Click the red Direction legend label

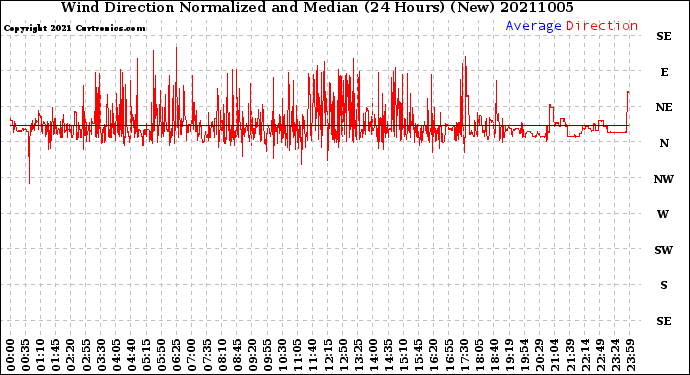tap(602, 26)
